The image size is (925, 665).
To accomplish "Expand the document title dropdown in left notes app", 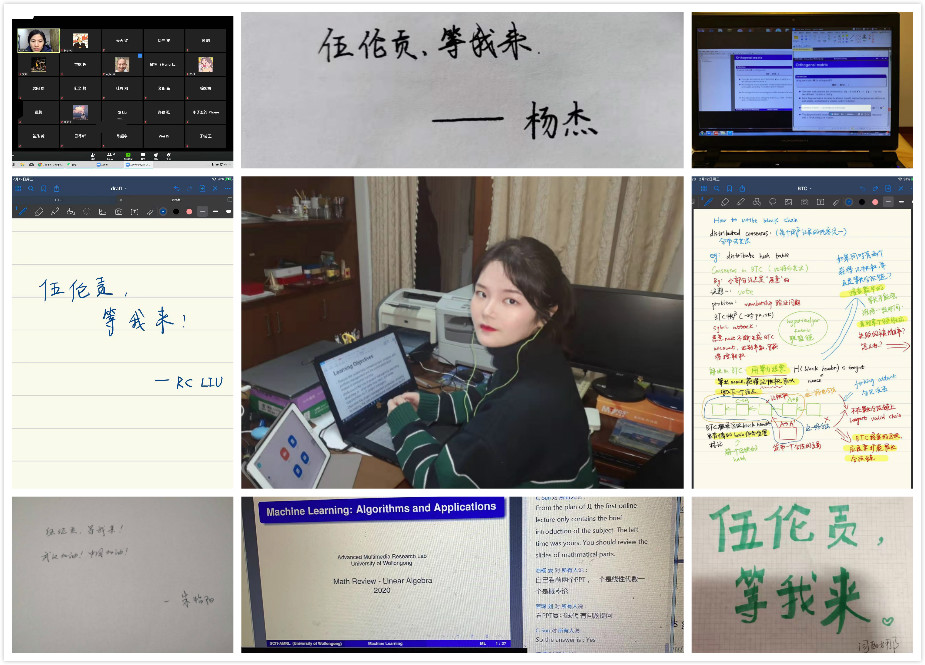I will tap(118, 188).
